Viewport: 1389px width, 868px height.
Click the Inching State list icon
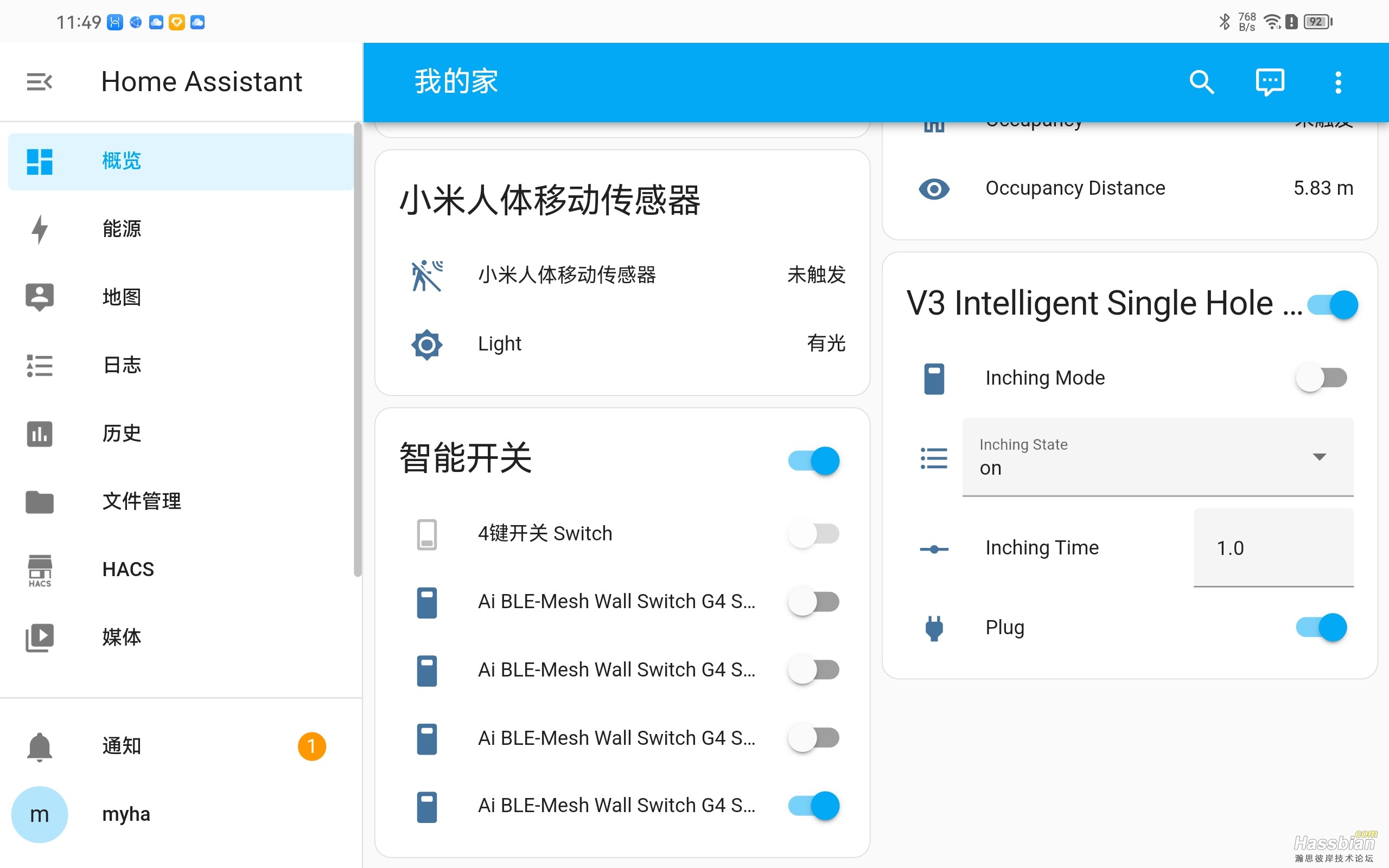[x=934, y=458]
